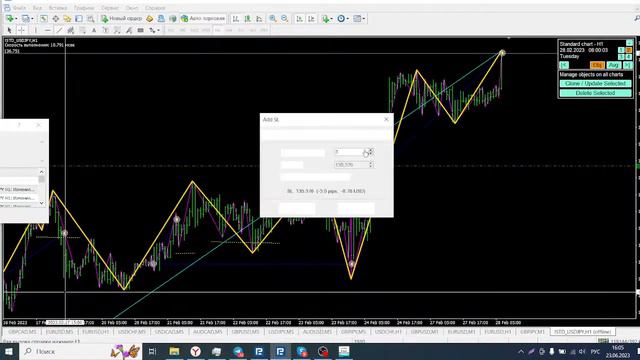Click the step forward >| panel button
The width and height of the screenshot is (640, 360).
(x=627, y=65)
